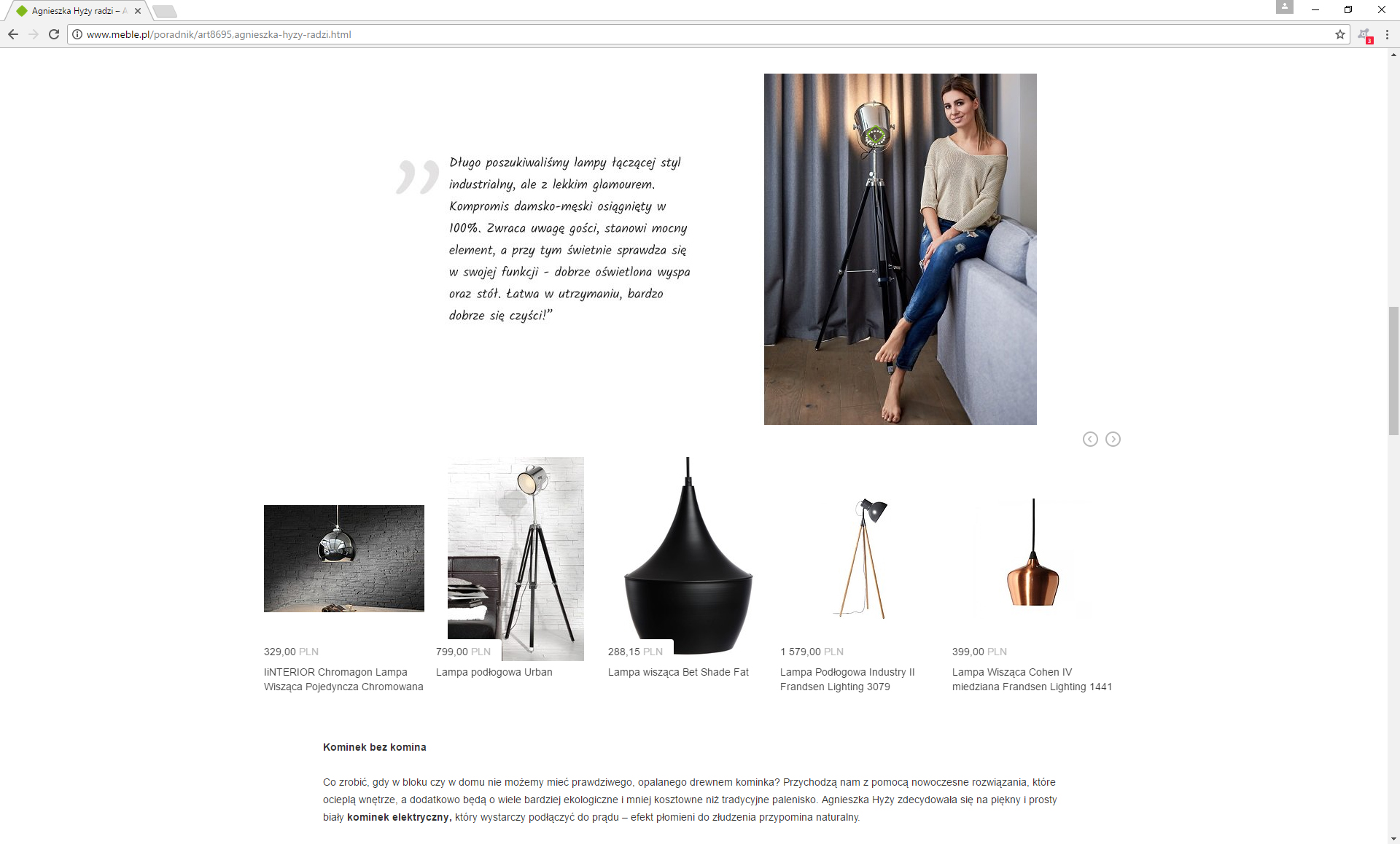Bookmark this page with star icon
The image size is (1400, 844).
point(1340,34)
